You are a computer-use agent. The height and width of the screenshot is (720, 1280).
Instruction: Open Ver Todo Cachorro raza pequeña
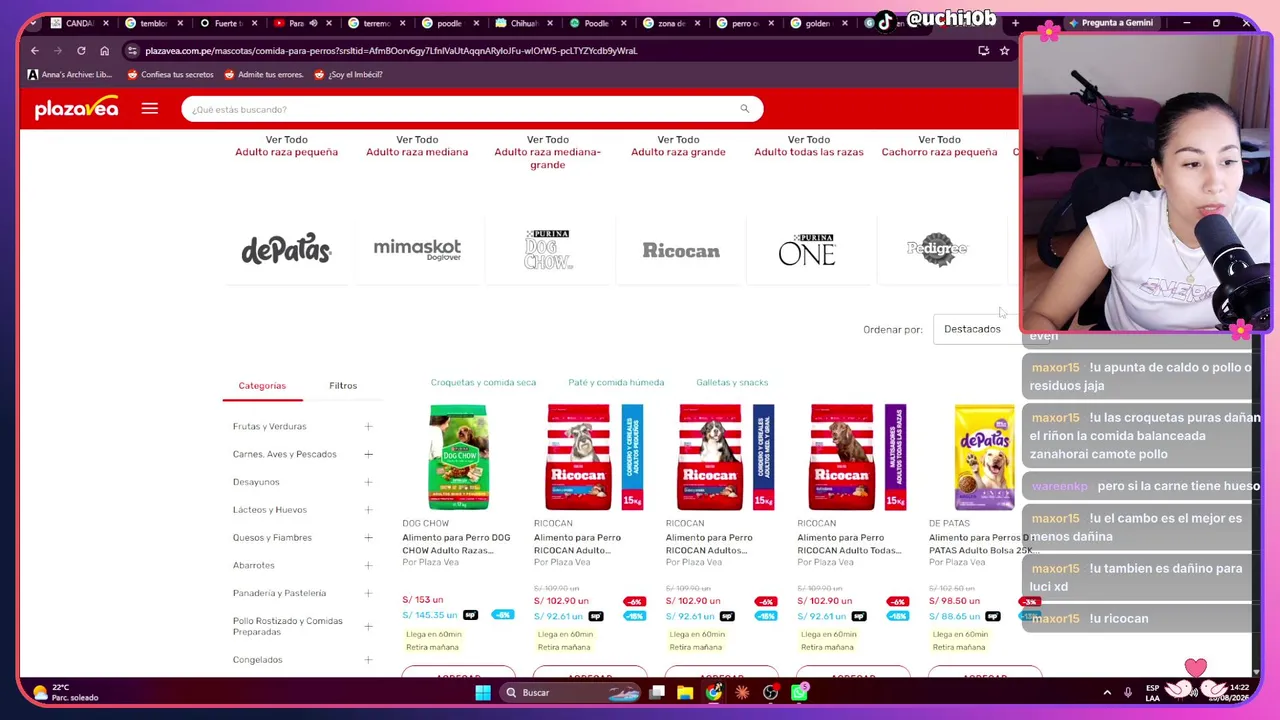(939, 146)
